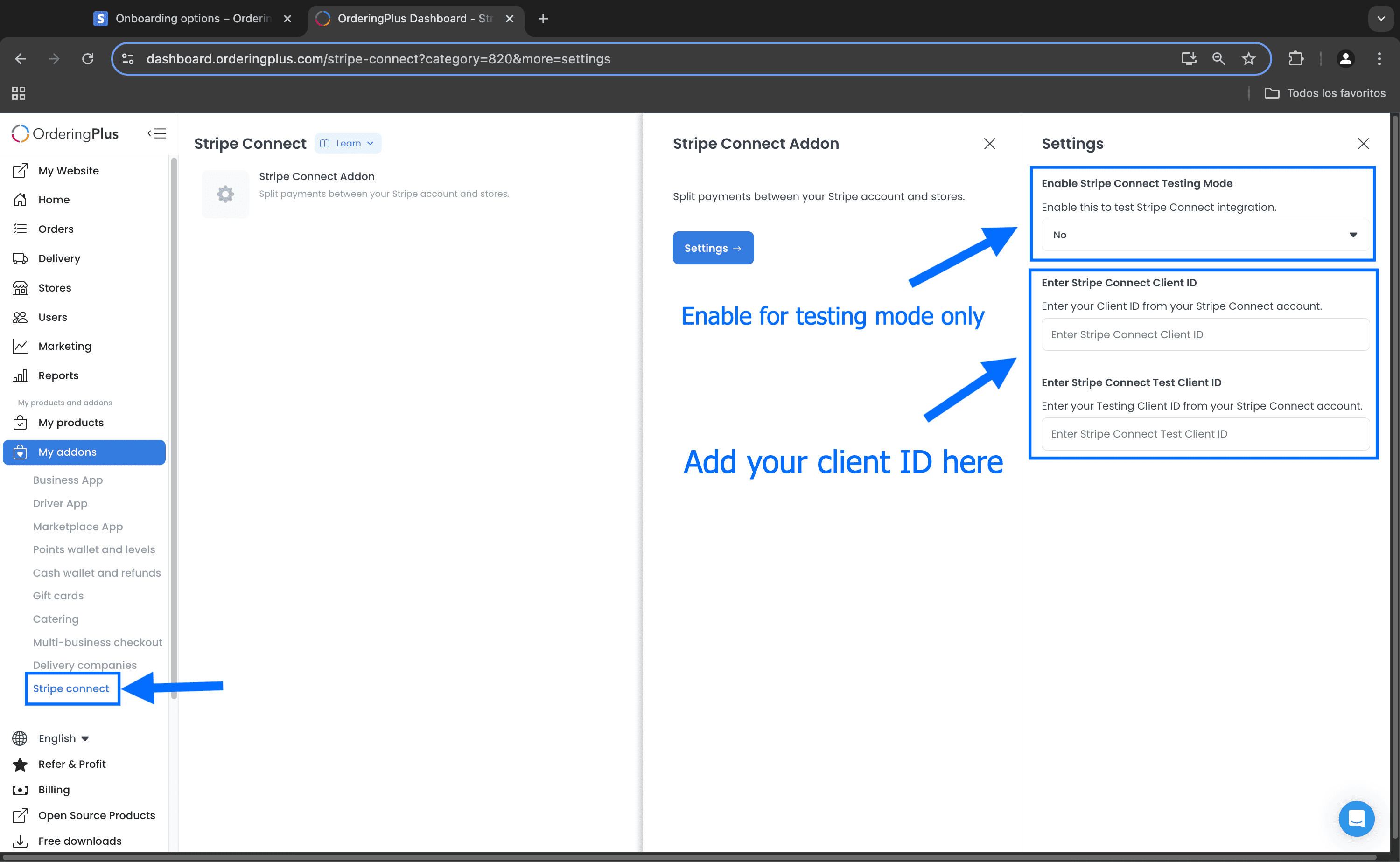Click the Refer & Profit star icon
The width and height of the screenshot is (1400, 862).
click(20, 764)
